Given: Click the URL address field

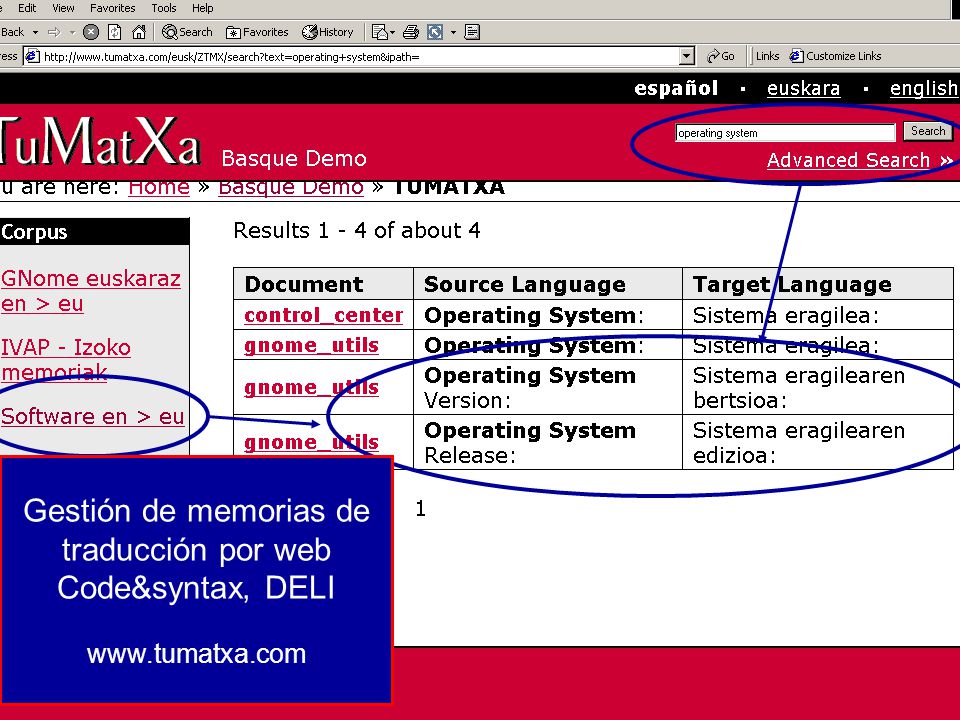Looking at the screenshot, I should coord(360,56).
